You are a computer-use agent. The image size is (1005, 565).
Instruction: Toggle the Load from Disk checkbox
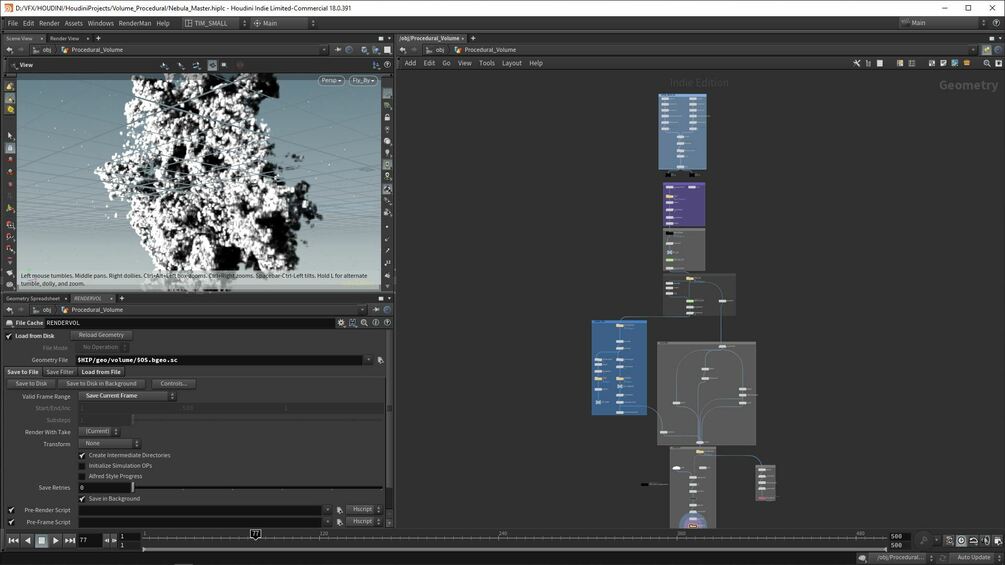(9, 336)
